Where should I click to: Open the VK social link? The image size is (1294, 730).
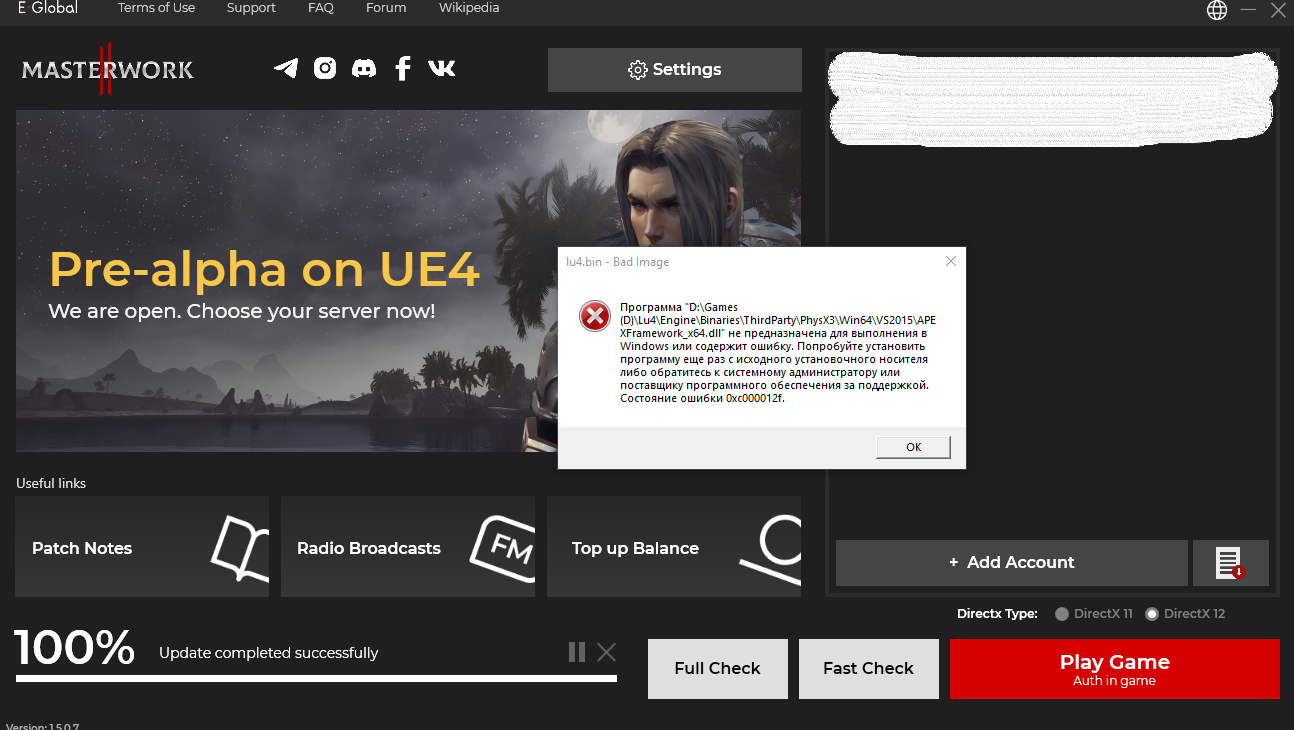click(441, 68)
